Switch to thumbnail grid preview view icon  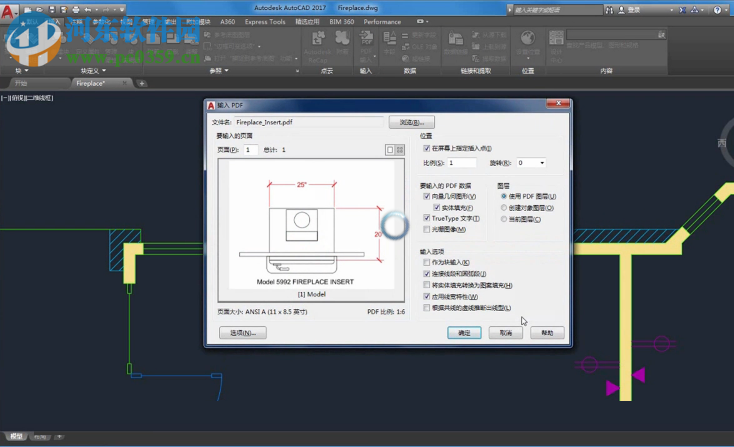point(400,150)
